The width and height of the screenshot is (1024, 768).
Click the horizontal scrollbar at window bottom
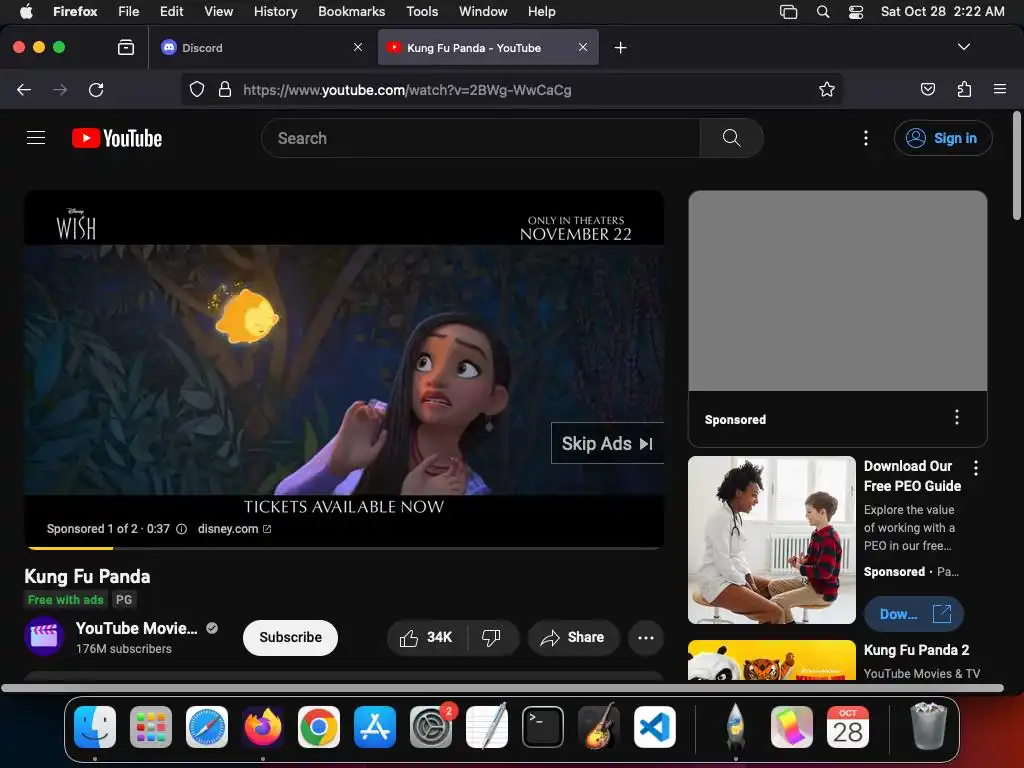(x=502, y=688)
